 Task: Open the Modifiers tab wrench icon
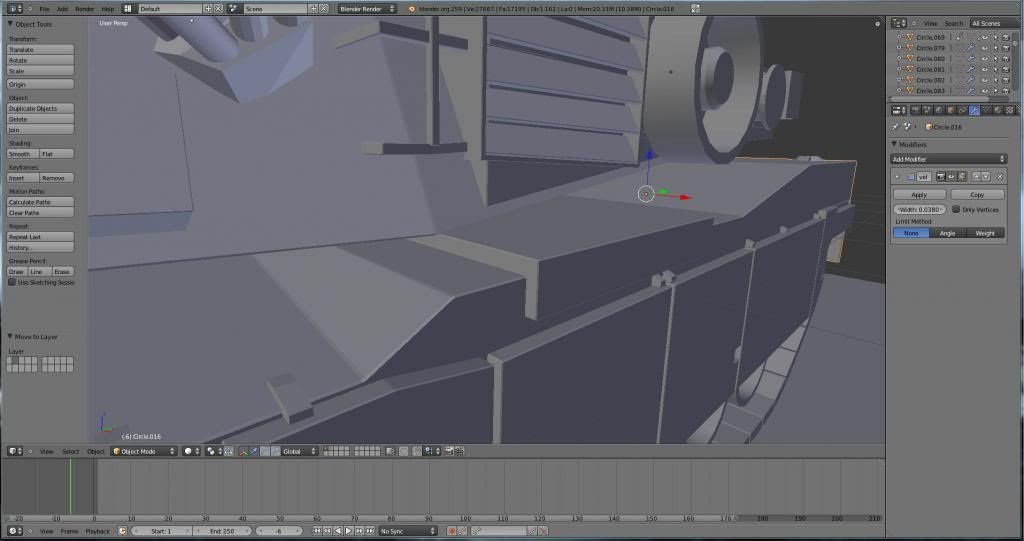pyautogui.click(x=974, y=111)
